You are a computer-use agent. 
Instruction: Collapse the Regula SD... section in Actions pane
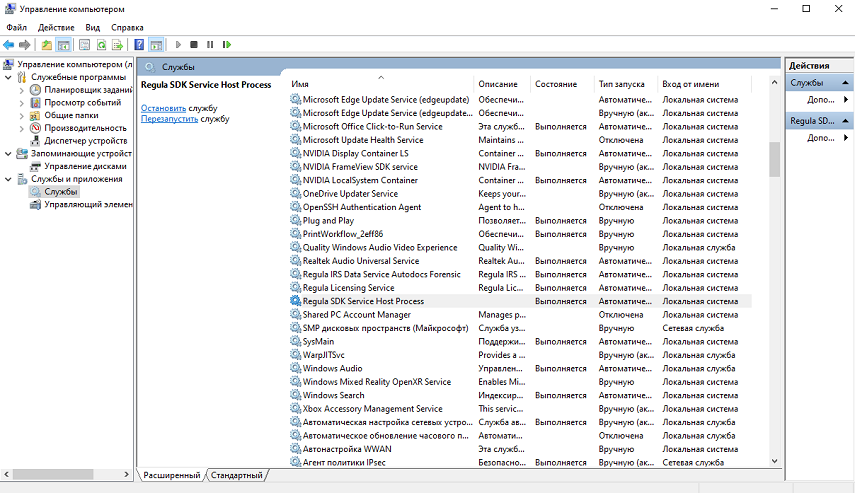845,121
